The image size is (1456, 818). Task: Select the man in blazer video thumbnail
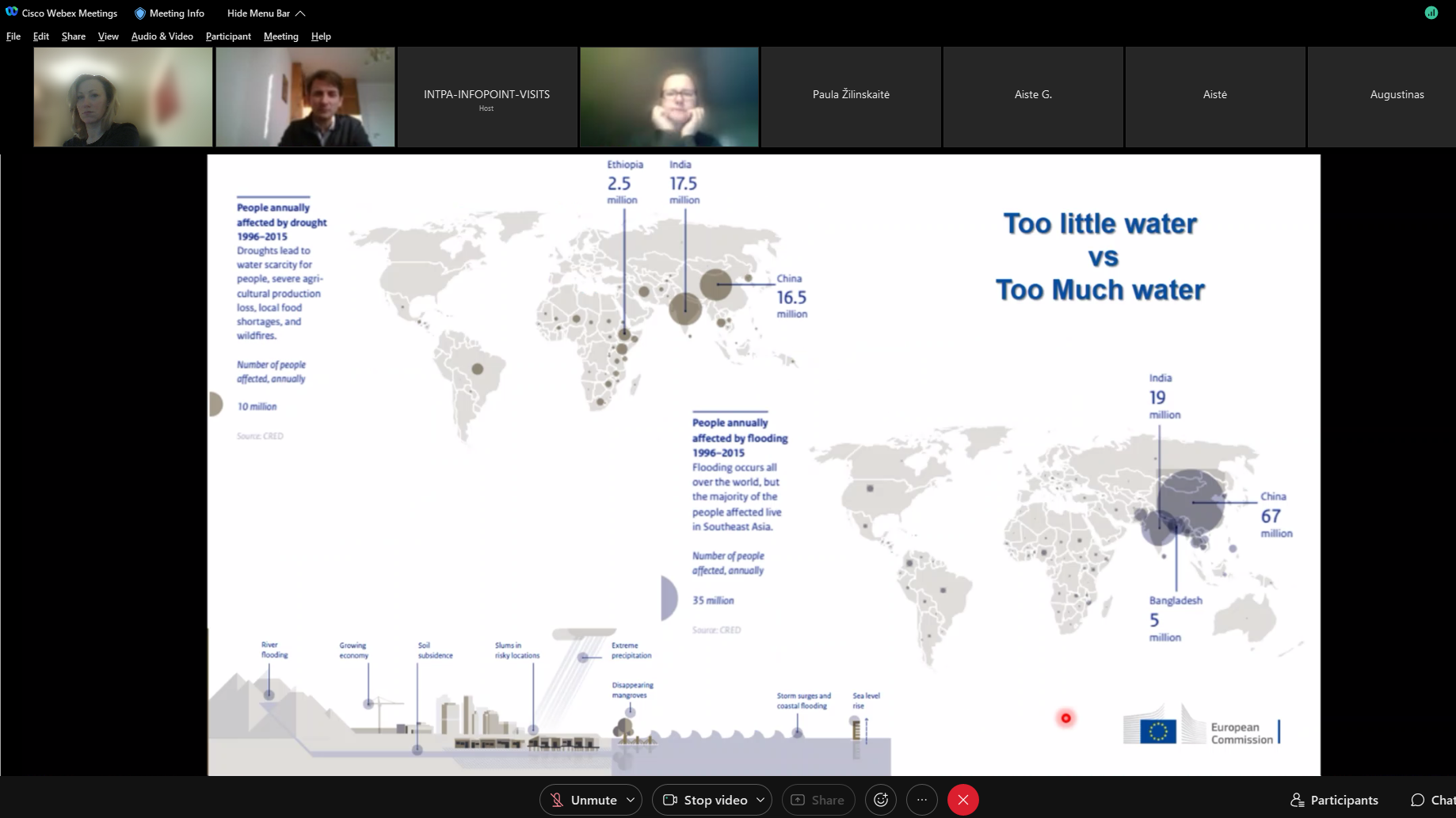tap(305, 97)
